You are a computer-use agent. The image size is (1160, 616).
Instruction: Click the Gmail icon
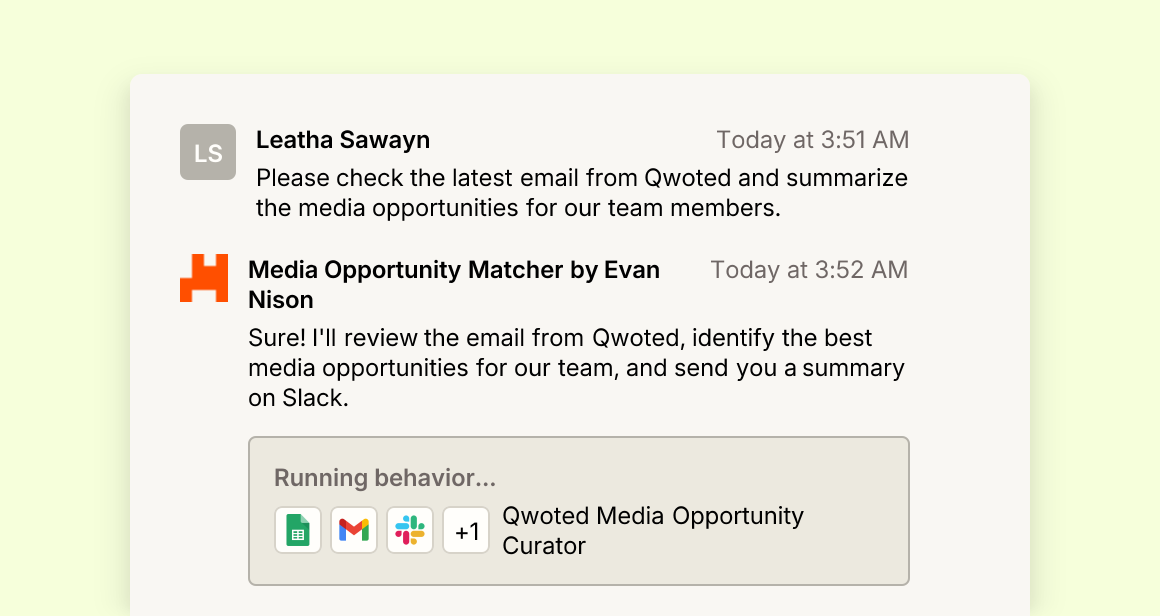click(354, 530)
